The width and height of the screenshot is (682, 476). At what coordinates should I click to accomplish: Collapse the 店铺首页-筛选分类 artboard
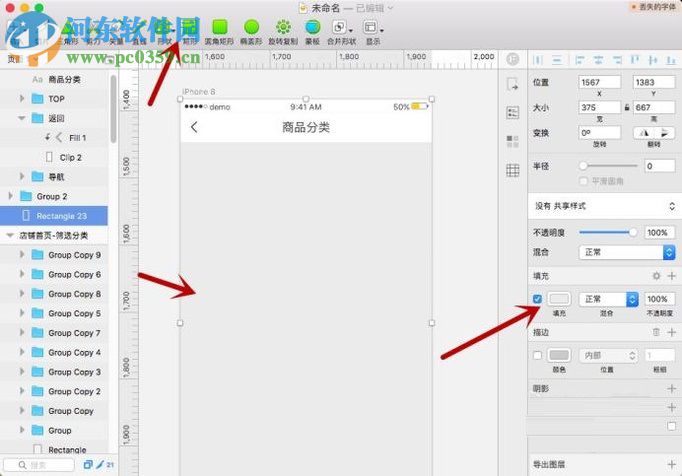[10, 235]
